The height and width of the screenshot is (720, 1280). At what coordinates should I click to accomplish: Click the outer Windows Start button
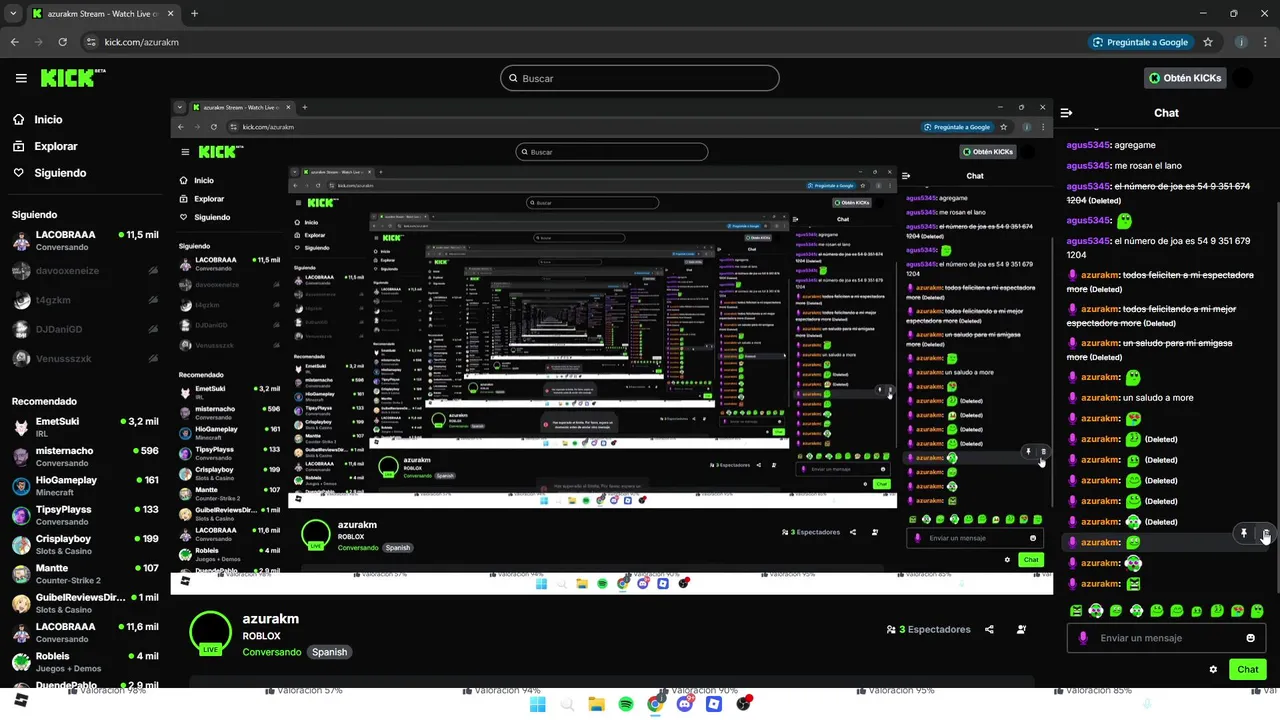tap(537, 704)
